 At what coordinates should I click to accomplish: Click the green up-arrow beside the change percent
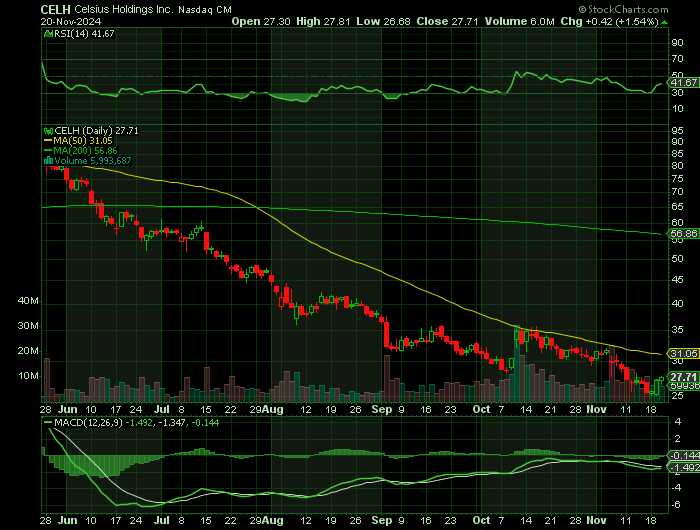(x=665, y=22)
